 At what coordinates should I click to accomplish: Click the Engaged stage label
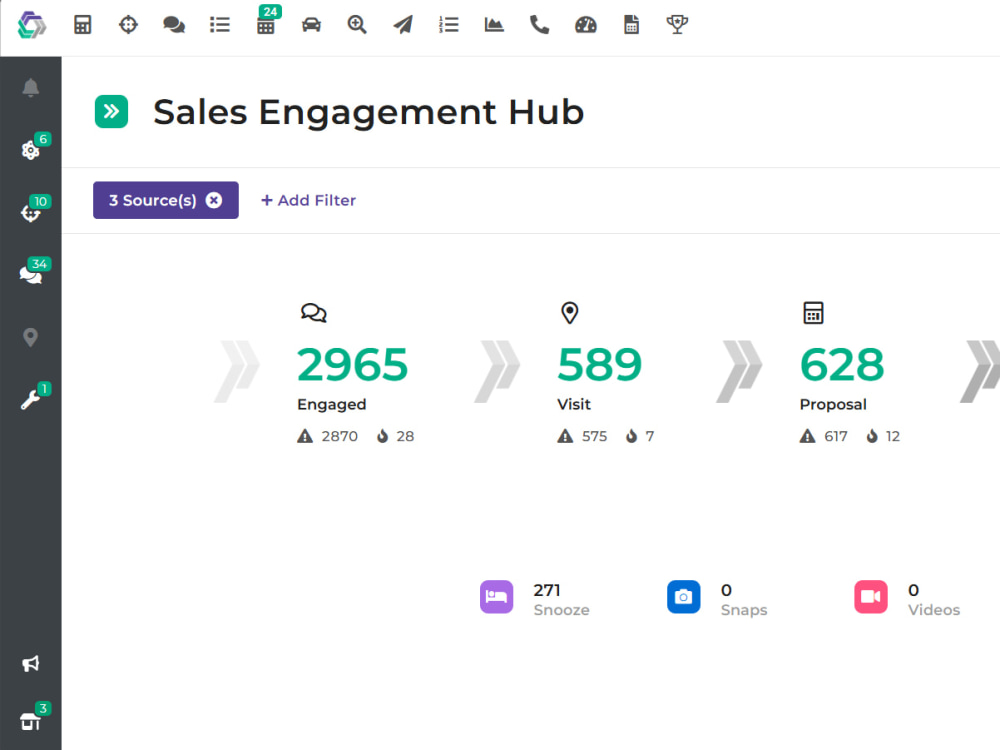pyautogui.click(x=332, y=404)
